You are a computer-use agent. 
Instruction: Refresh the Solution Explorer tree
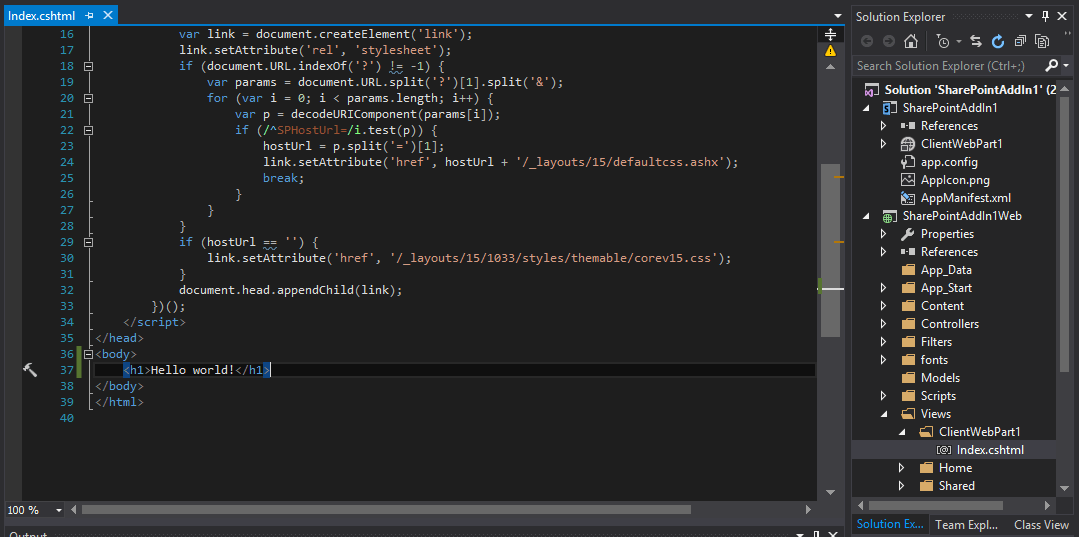tap(998, 41)
